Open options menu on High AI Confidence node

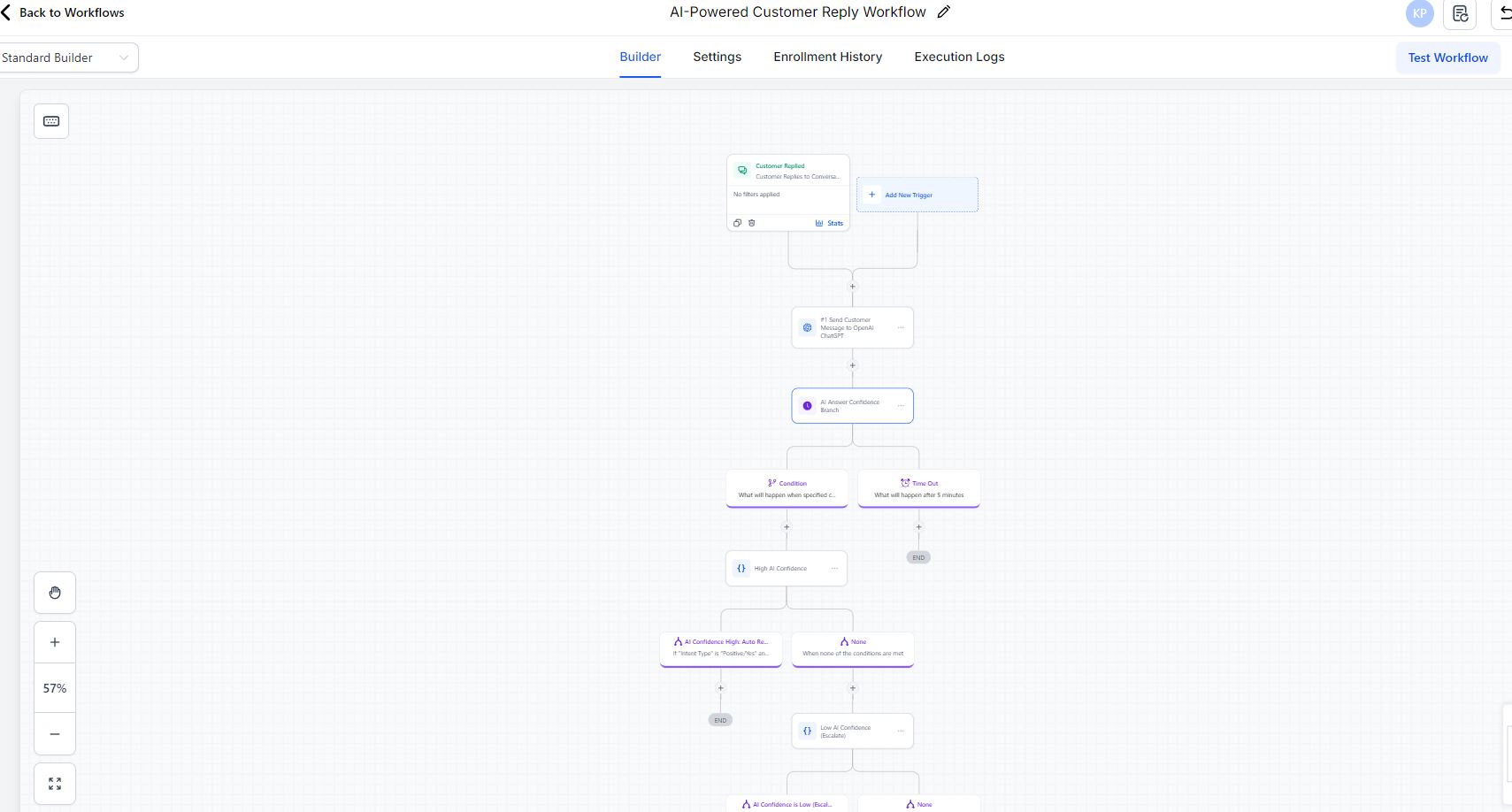coord(834,568)
